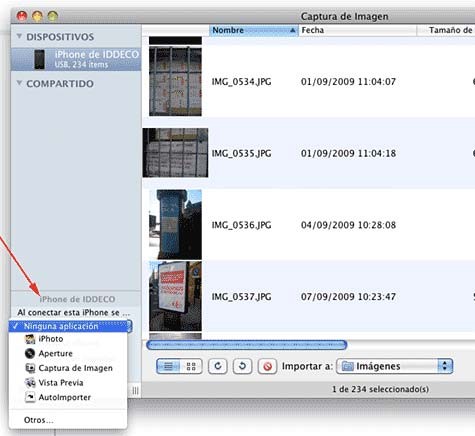Toggle the Nombre sort direction arrow

[x=292, y=31]
